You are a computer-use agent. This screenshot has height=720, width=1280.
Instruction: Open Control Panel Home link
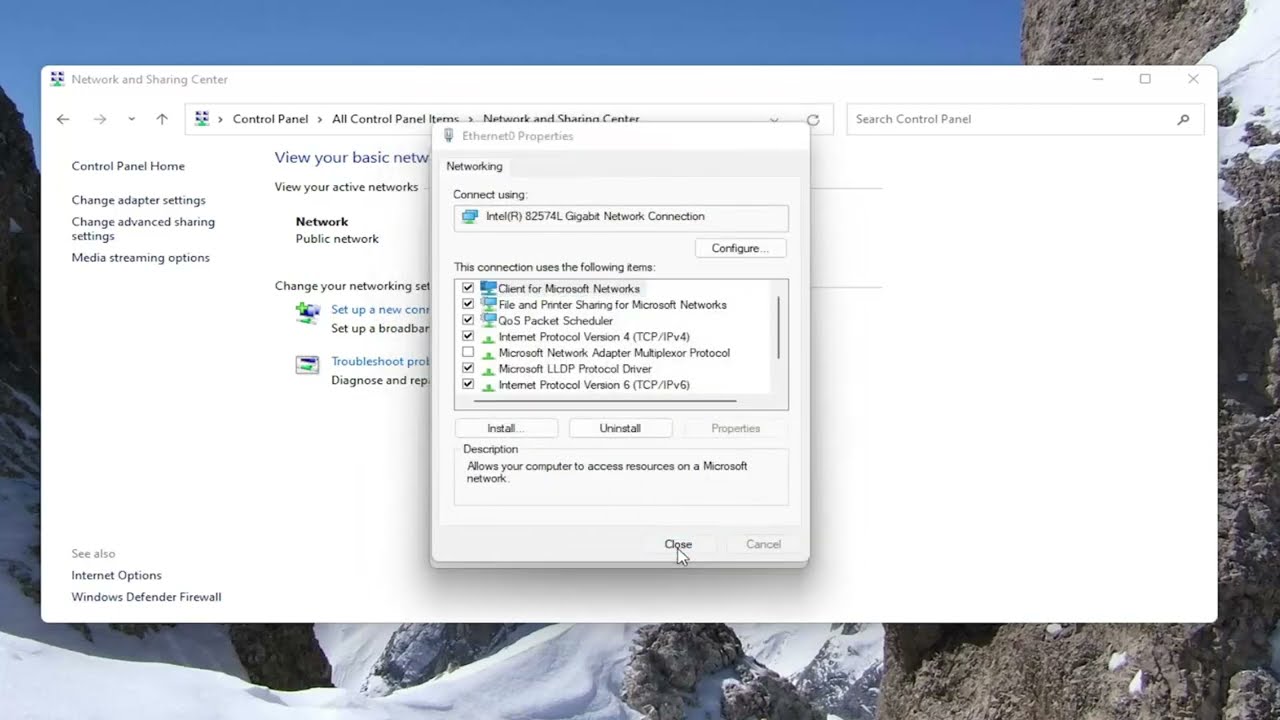tap(128, 166)
